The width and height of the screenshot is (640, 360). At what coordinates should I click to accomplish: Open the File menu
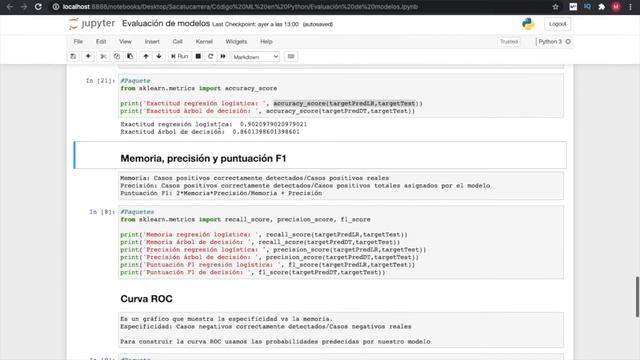coord(78,42)
